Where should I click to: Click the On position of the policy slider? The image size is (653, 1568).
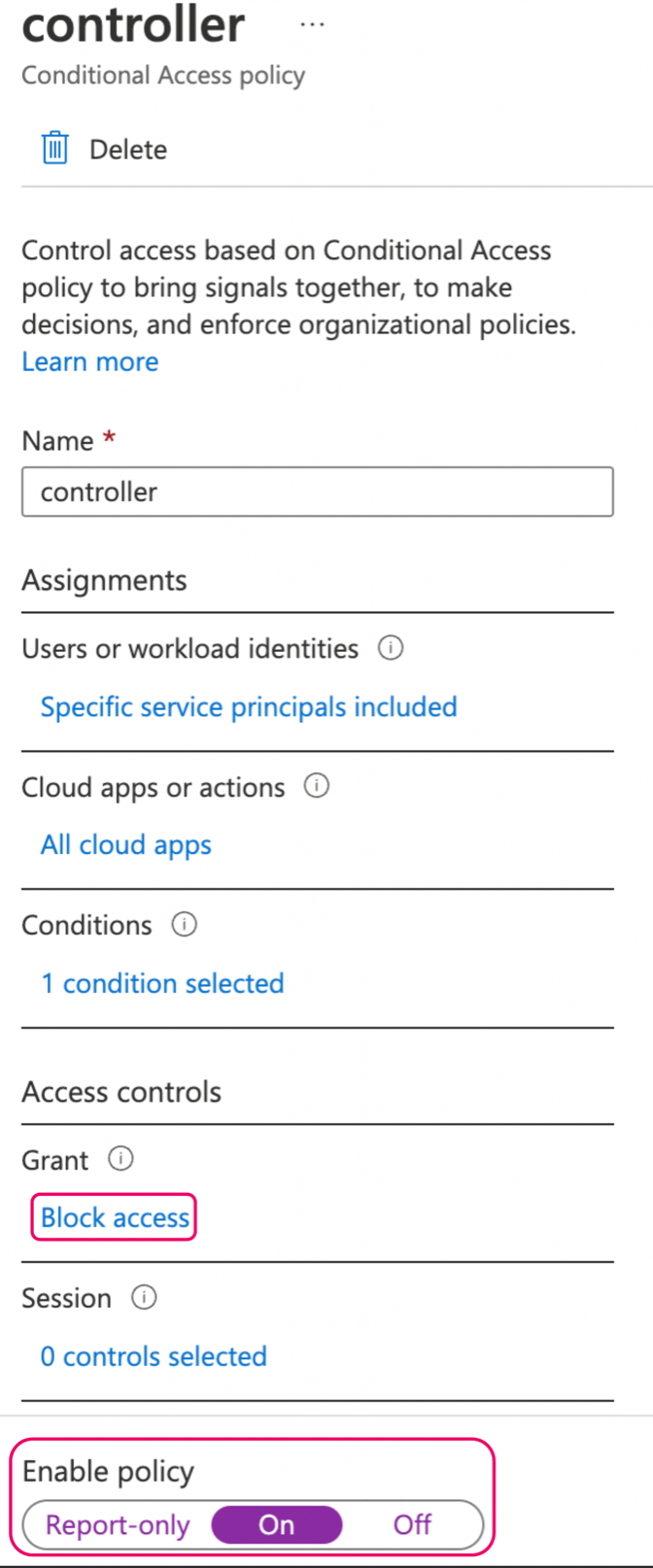(x=277, y=1524)
